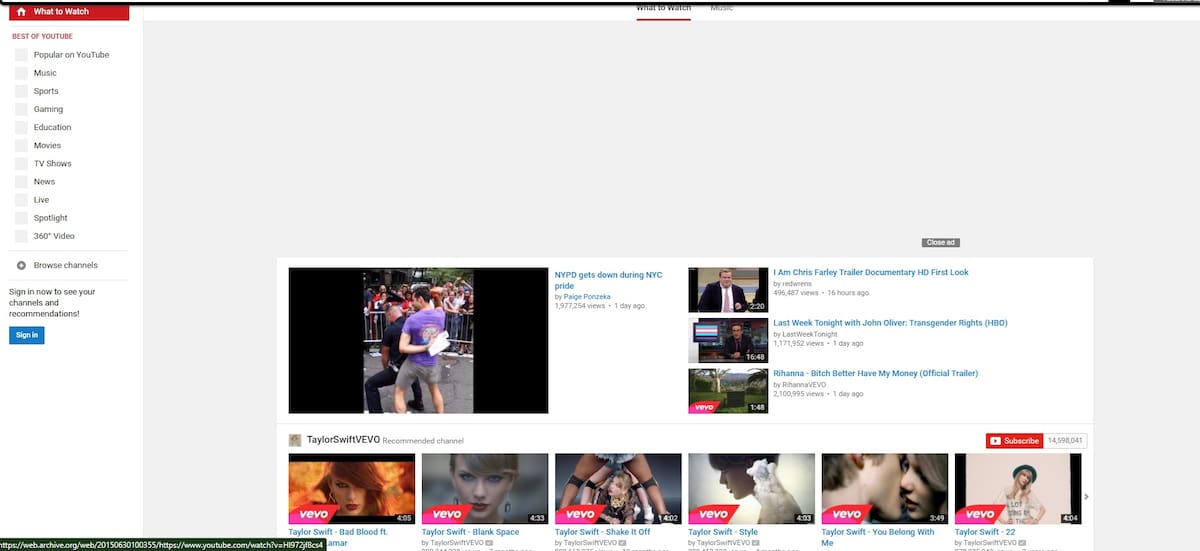
Task: Click the icon beside News
Action: pyautogui.click(x=21, y=182)
